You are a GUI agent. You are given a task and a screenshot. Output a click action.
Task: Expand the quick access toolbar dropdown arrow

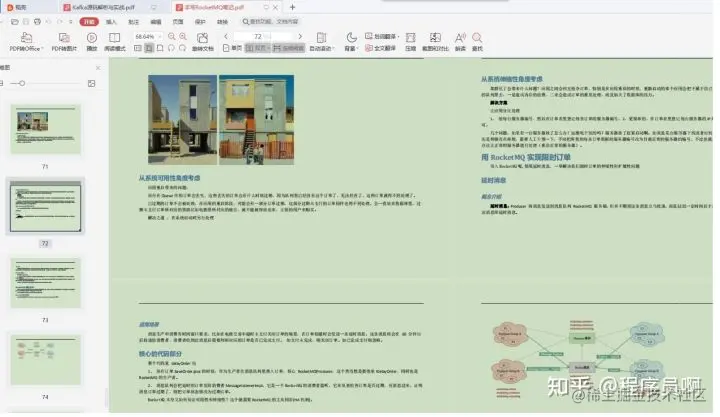click(71, 22)
